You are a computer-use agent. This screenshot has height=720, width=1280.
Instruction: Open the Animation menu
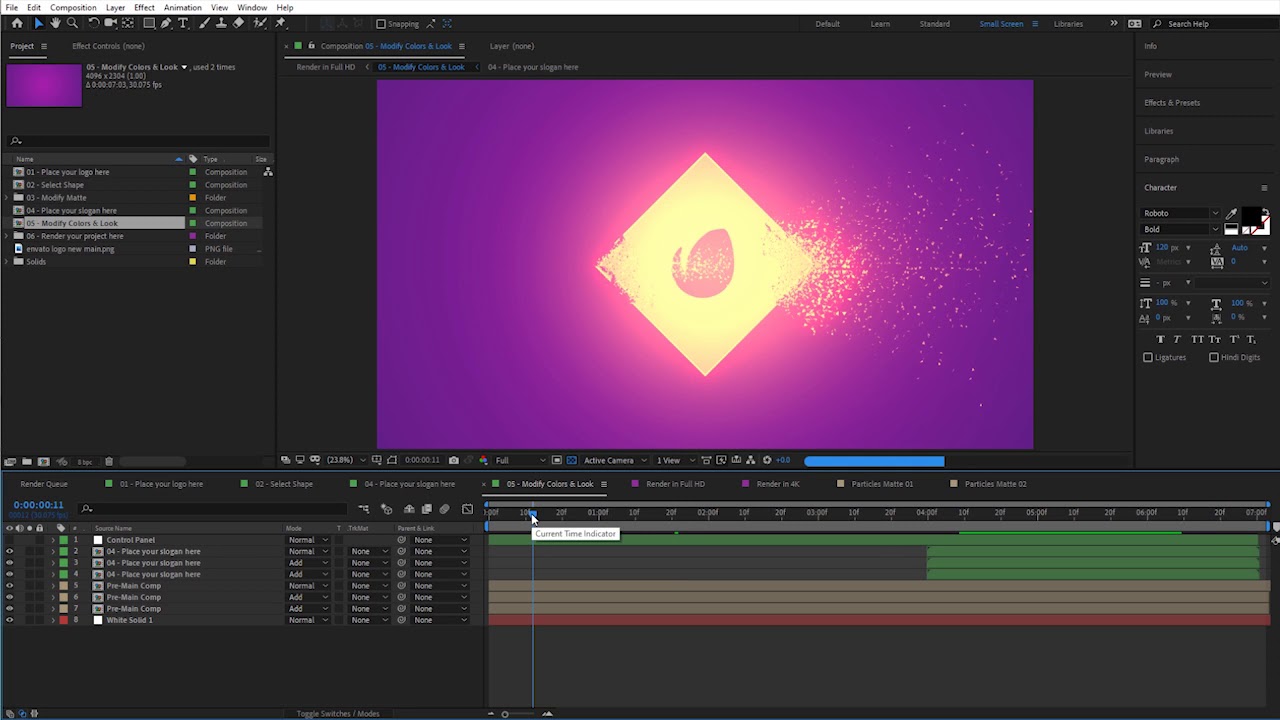[182, 7]
